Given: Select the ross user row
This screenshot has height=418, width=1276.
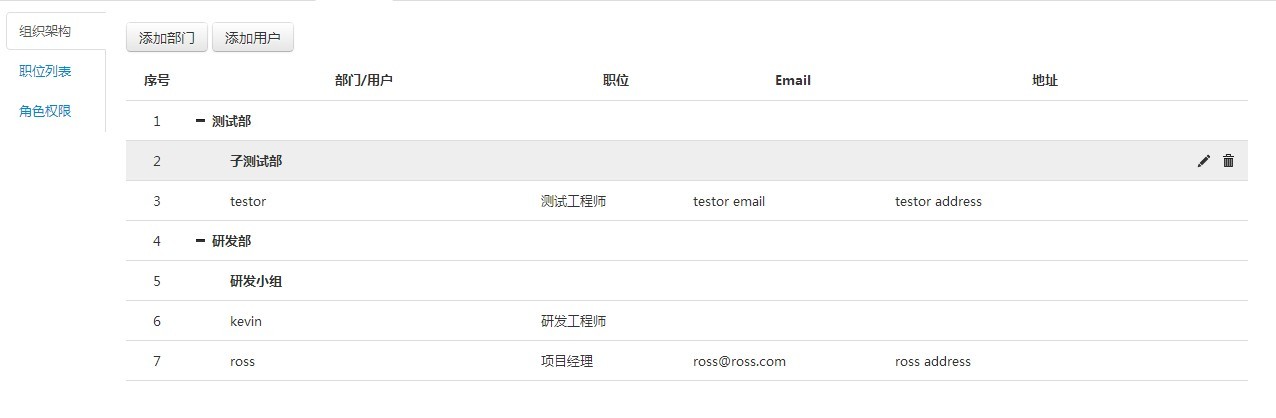Looking at the screenshot, I should pos(242,361).
